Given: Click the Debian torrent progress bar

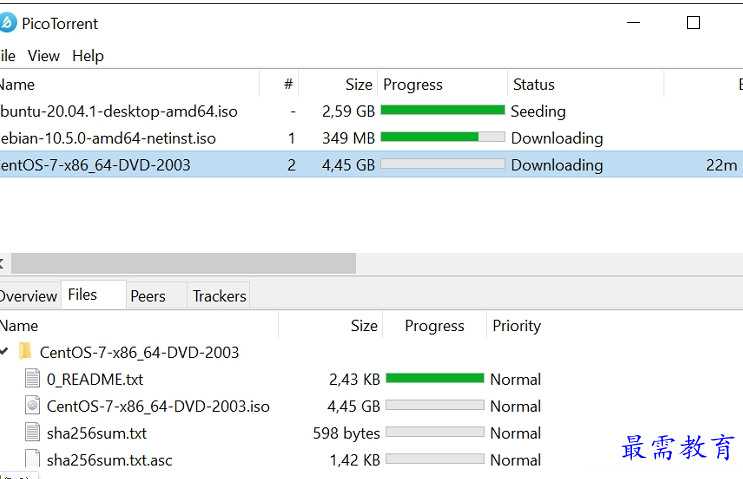Looking at the screenshot, I should (x=443, y=138).
